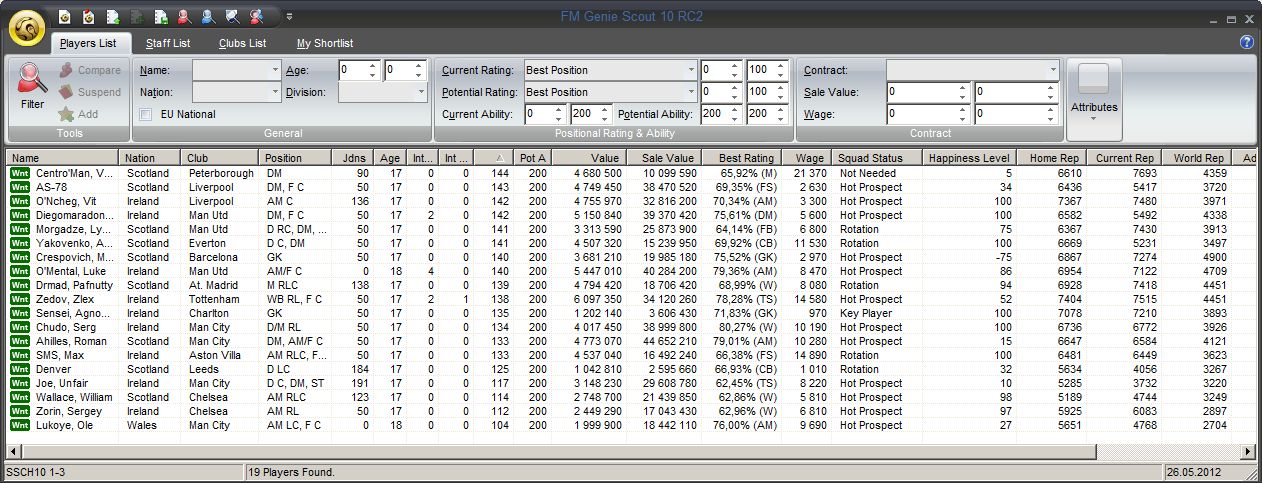Click the minimum Wage input field

(921, 114)
